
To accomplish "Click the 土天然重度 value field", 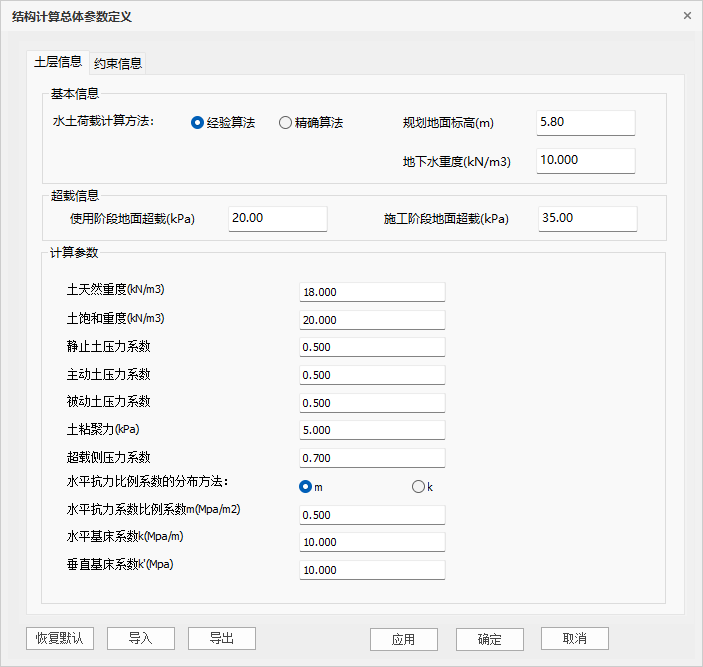I will tap(371, 292).
